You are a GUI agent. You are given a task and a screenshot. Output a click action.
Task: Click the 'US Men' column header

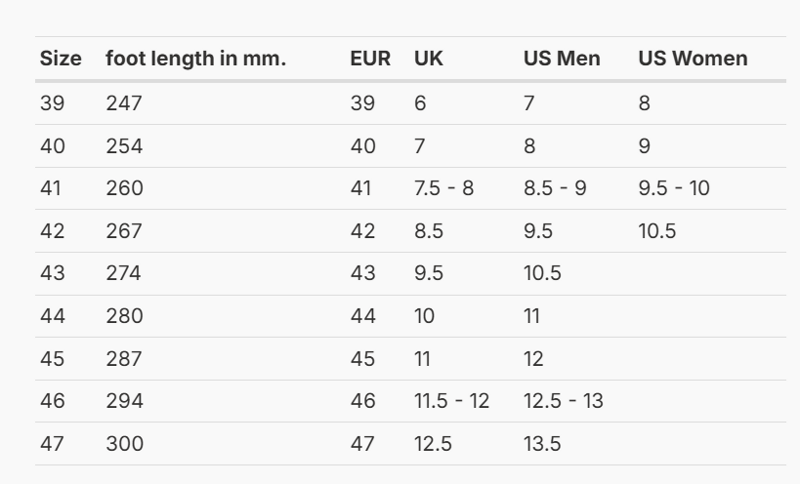[x=562, y=59]
